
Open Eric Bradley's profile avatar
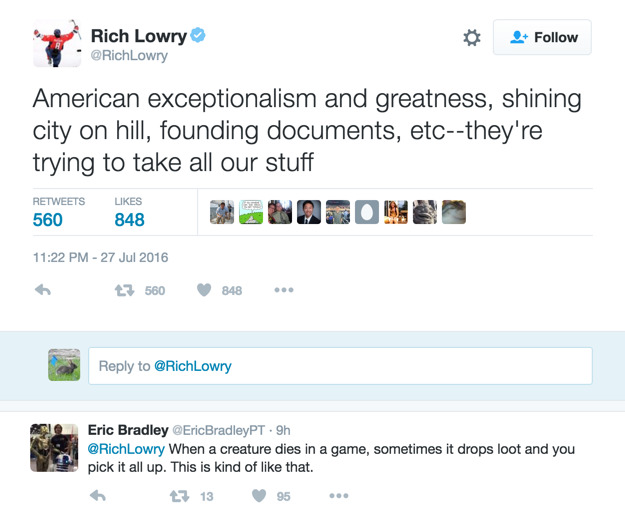coord(53,447)
